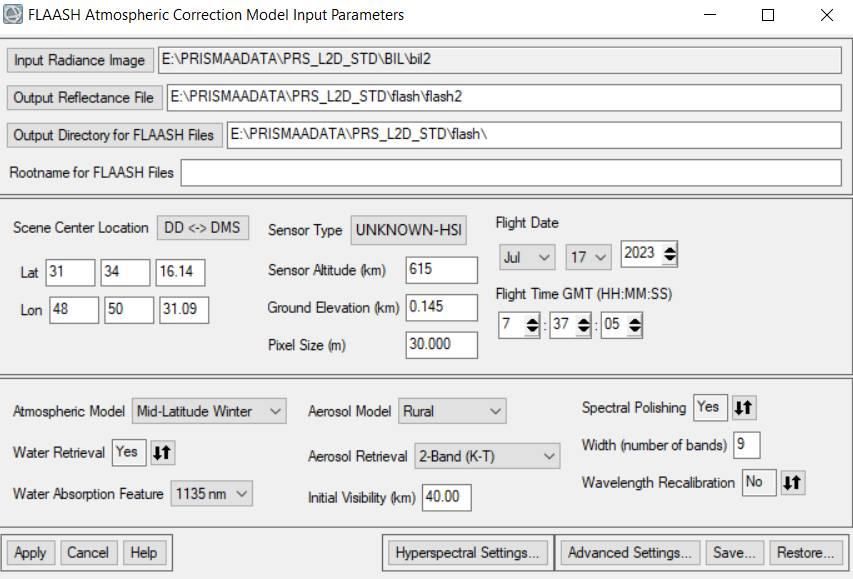Click the flight seconds spinner arrows
853x579 pixels.
[635, 325]
